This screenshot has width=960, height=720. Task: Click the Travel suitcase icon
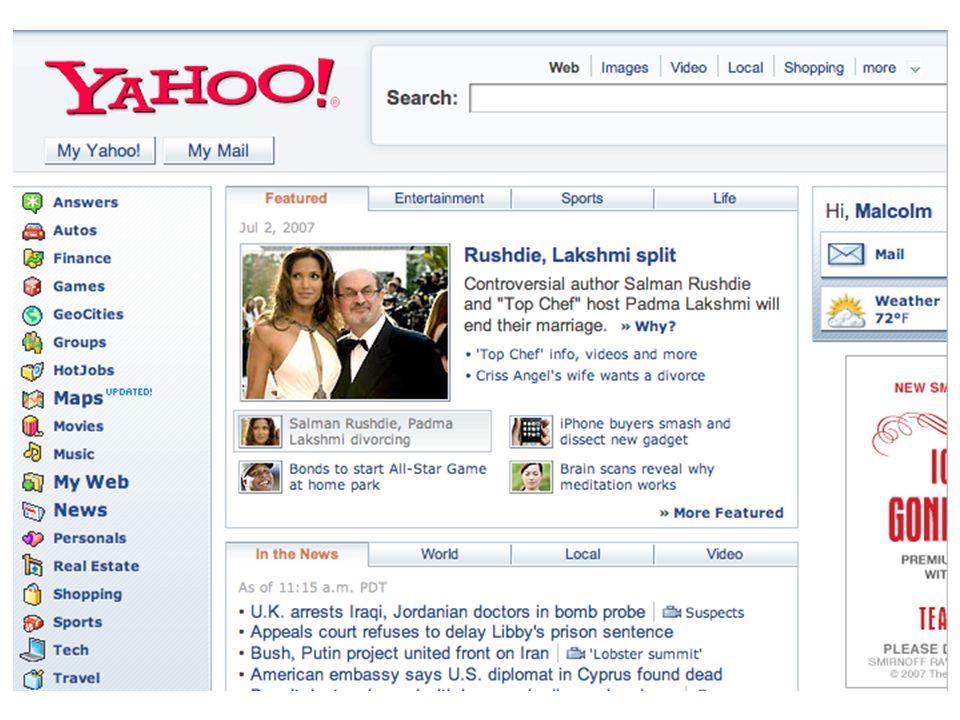33,678
